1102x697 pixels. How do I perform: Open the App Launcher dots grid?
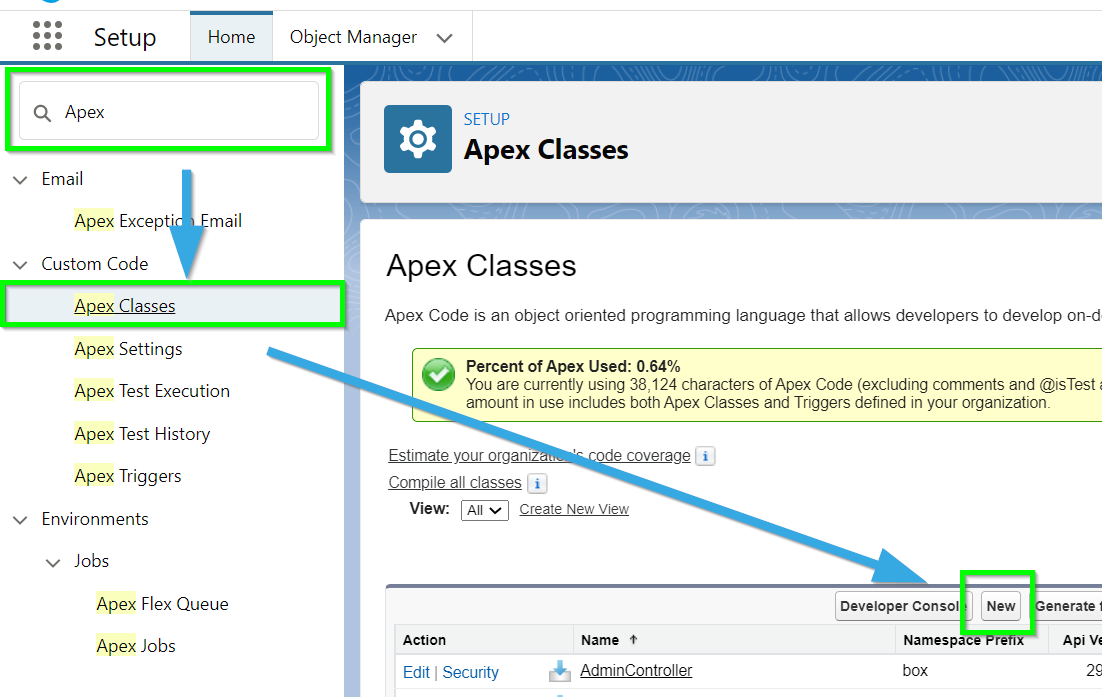tap(48, 36)
